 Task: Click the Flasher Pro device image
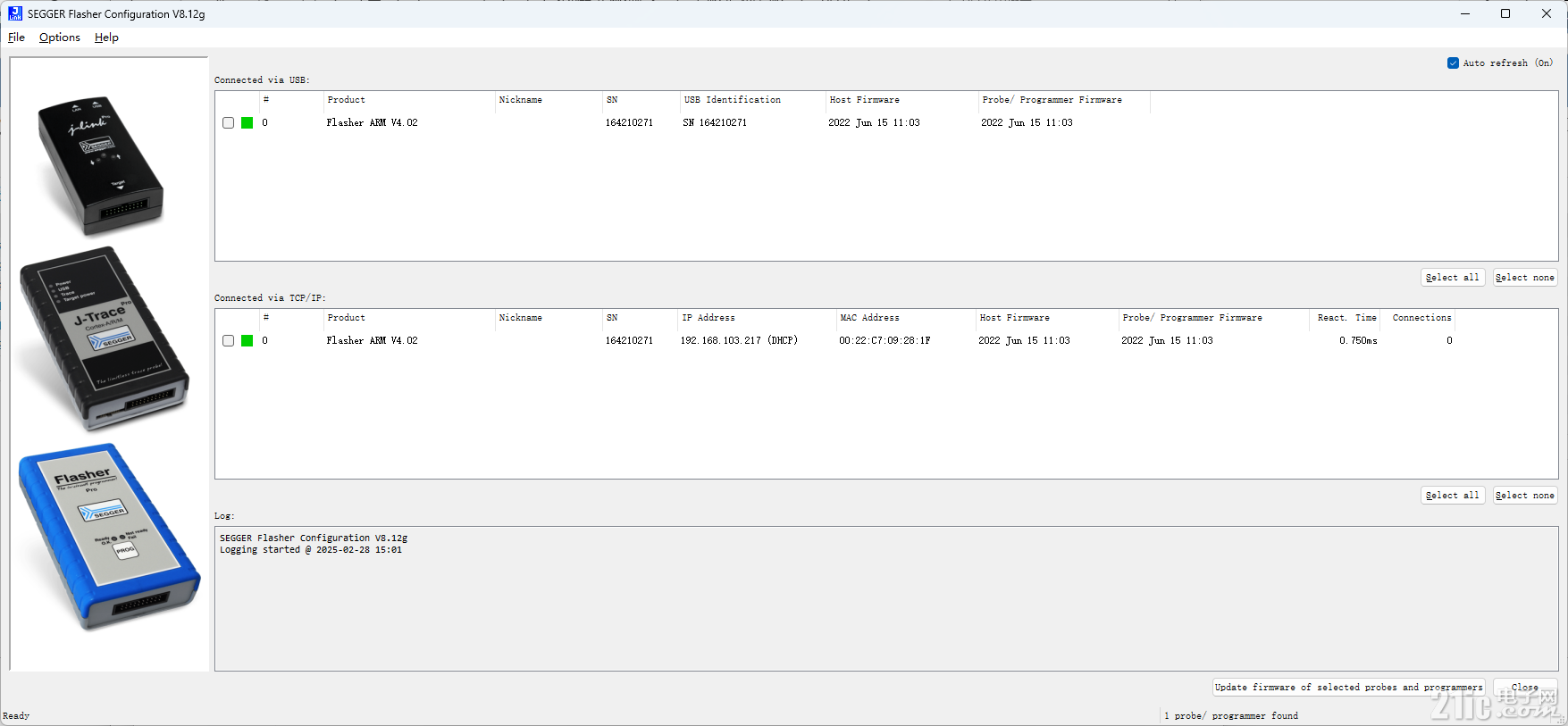(109, 537)
